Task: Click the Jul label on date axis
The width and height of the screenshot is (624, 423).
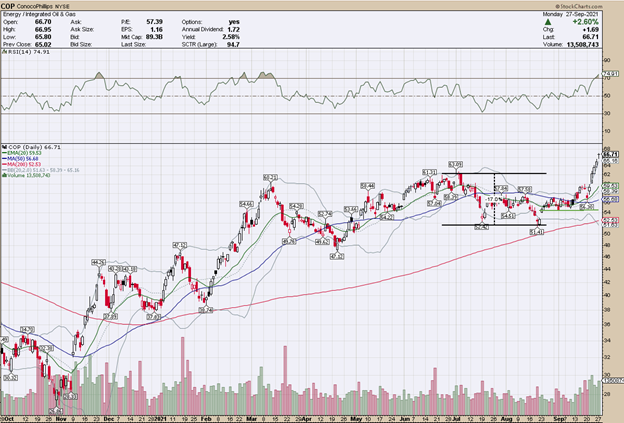Action: 456,419
